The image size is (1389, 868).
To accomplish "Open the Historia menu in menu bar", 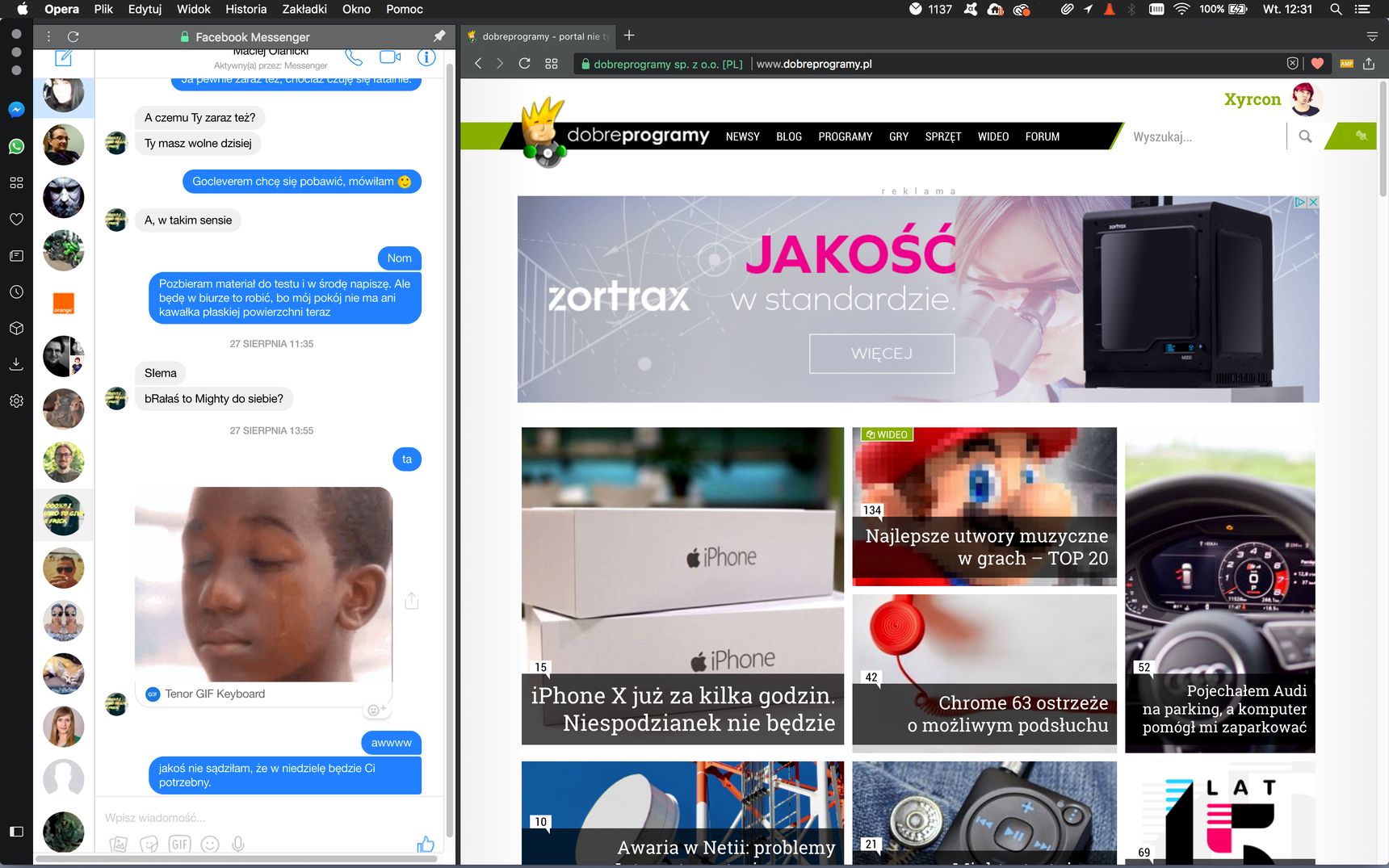I will tap(246, 9).
